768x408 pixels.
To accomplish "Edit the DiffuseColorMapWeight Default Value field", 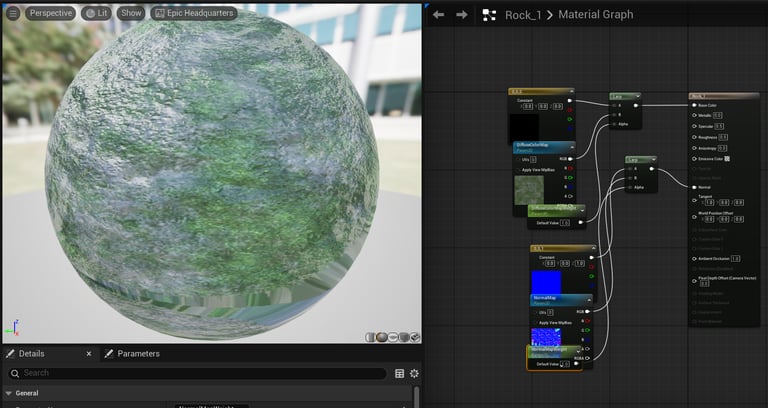I will tap(564, 223).
